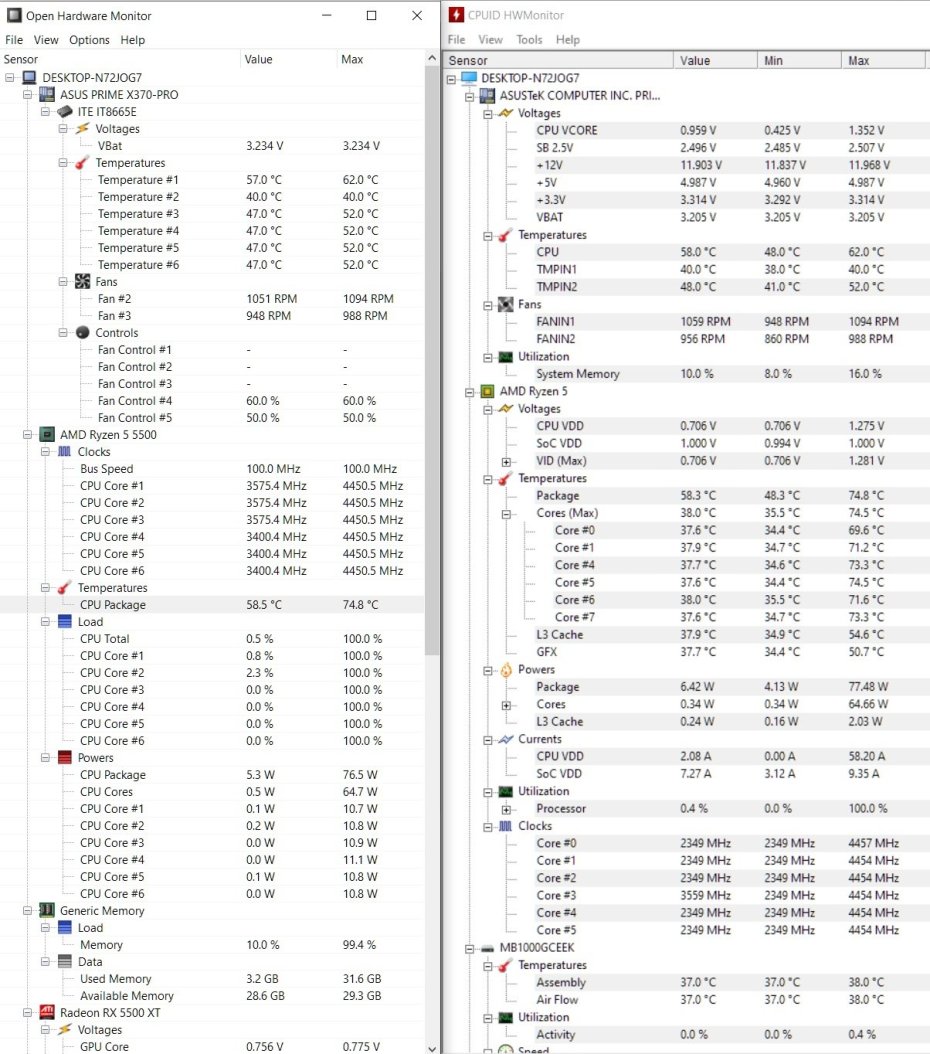This screenshot has width=930, height=1054.
Task: Click the Open Hardware Monitor vertical scrollbar thumb
Action: click(431, 360)
